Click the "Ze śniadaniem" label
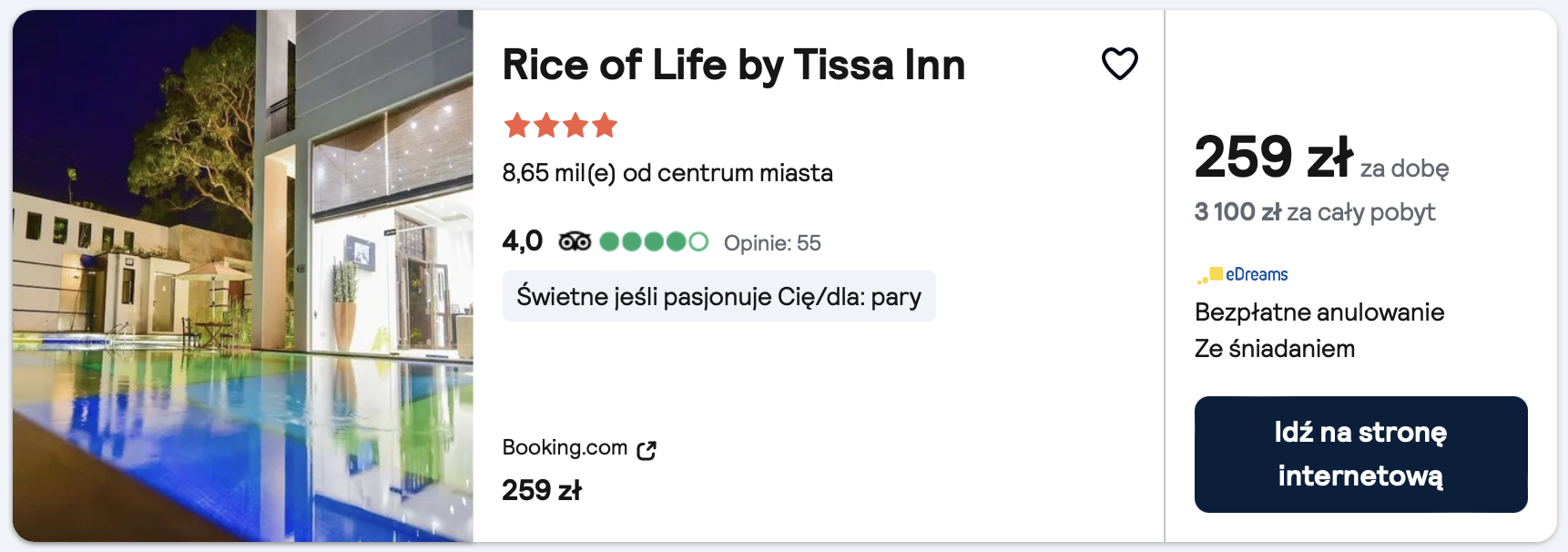 tap(1274, 349)
